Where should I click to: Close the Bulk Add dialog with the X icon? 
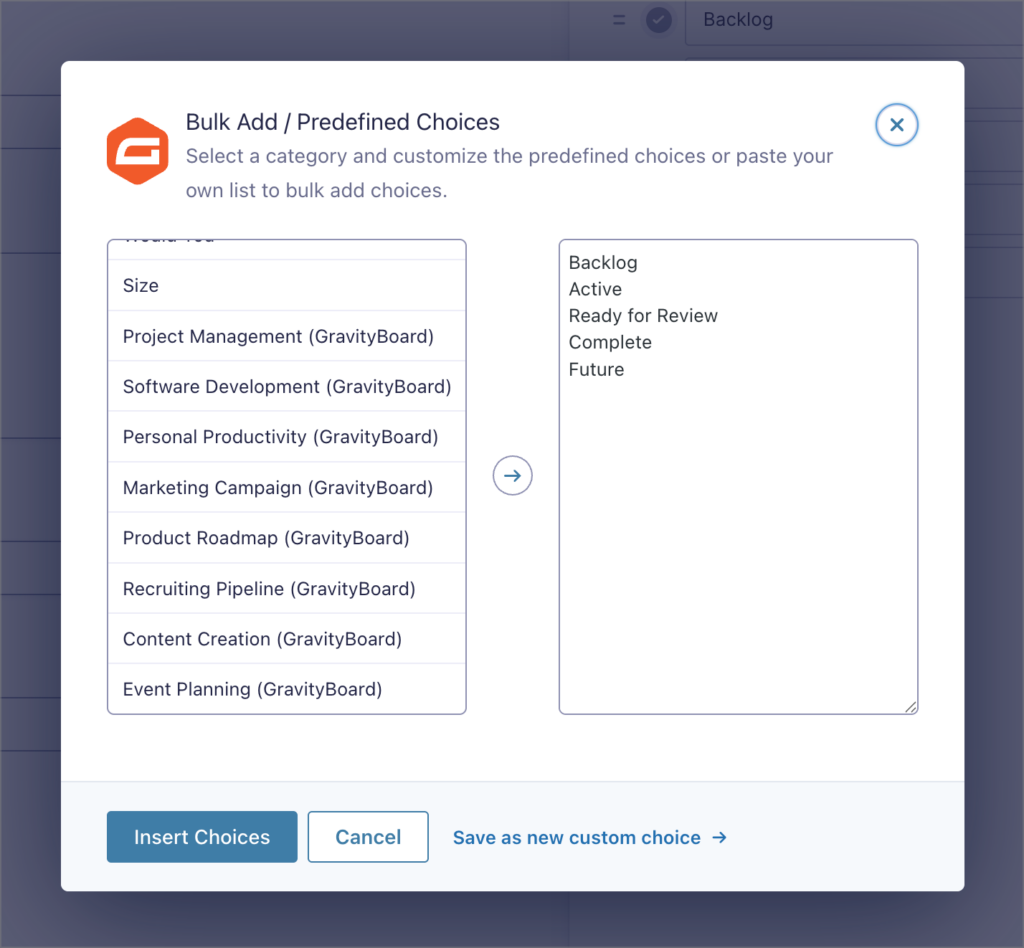coord(896,124)
